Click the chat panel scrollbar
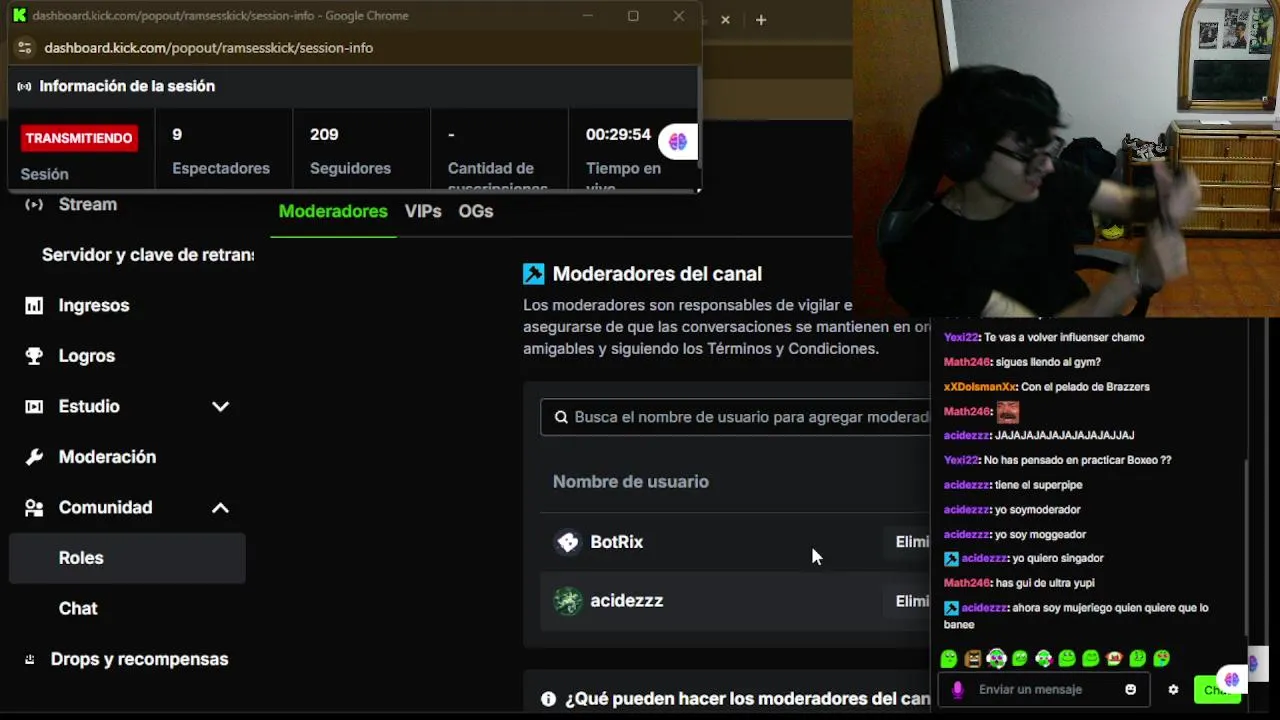The height and width of the screenshot is (720, 1280). click(x=1245, y=546)
